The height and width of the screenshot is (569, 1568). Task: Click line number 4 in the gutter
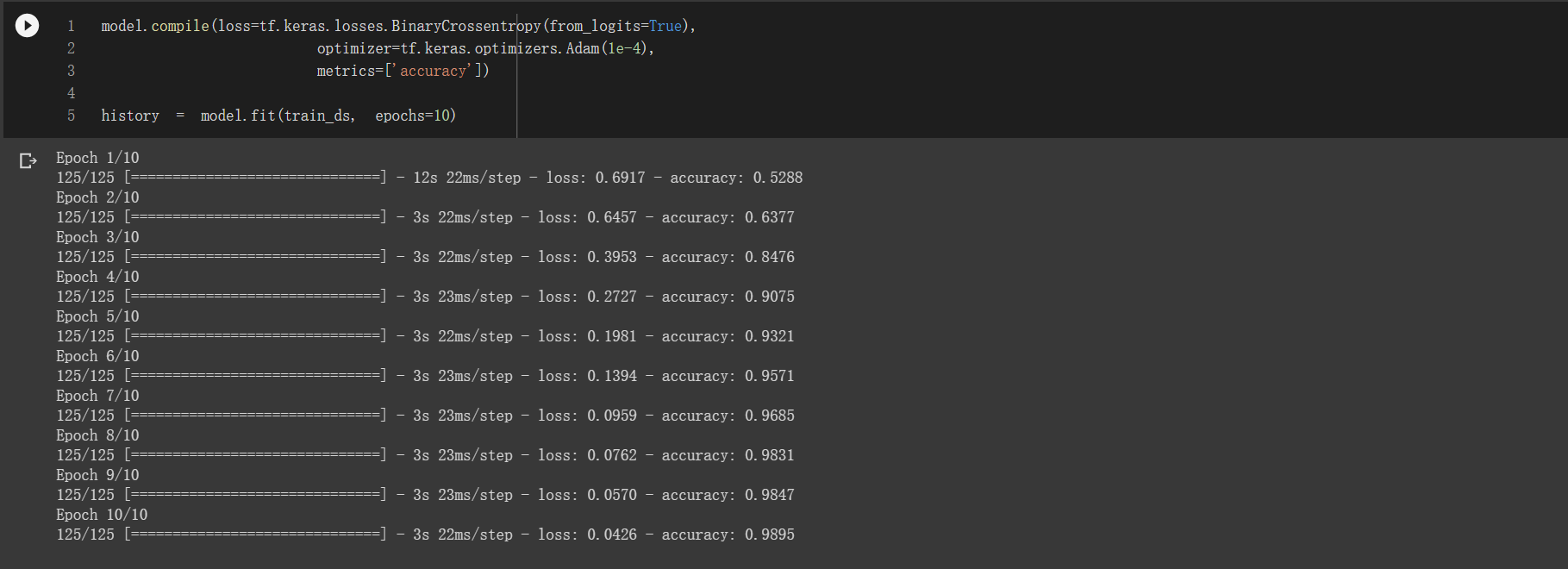coord(71,93)
